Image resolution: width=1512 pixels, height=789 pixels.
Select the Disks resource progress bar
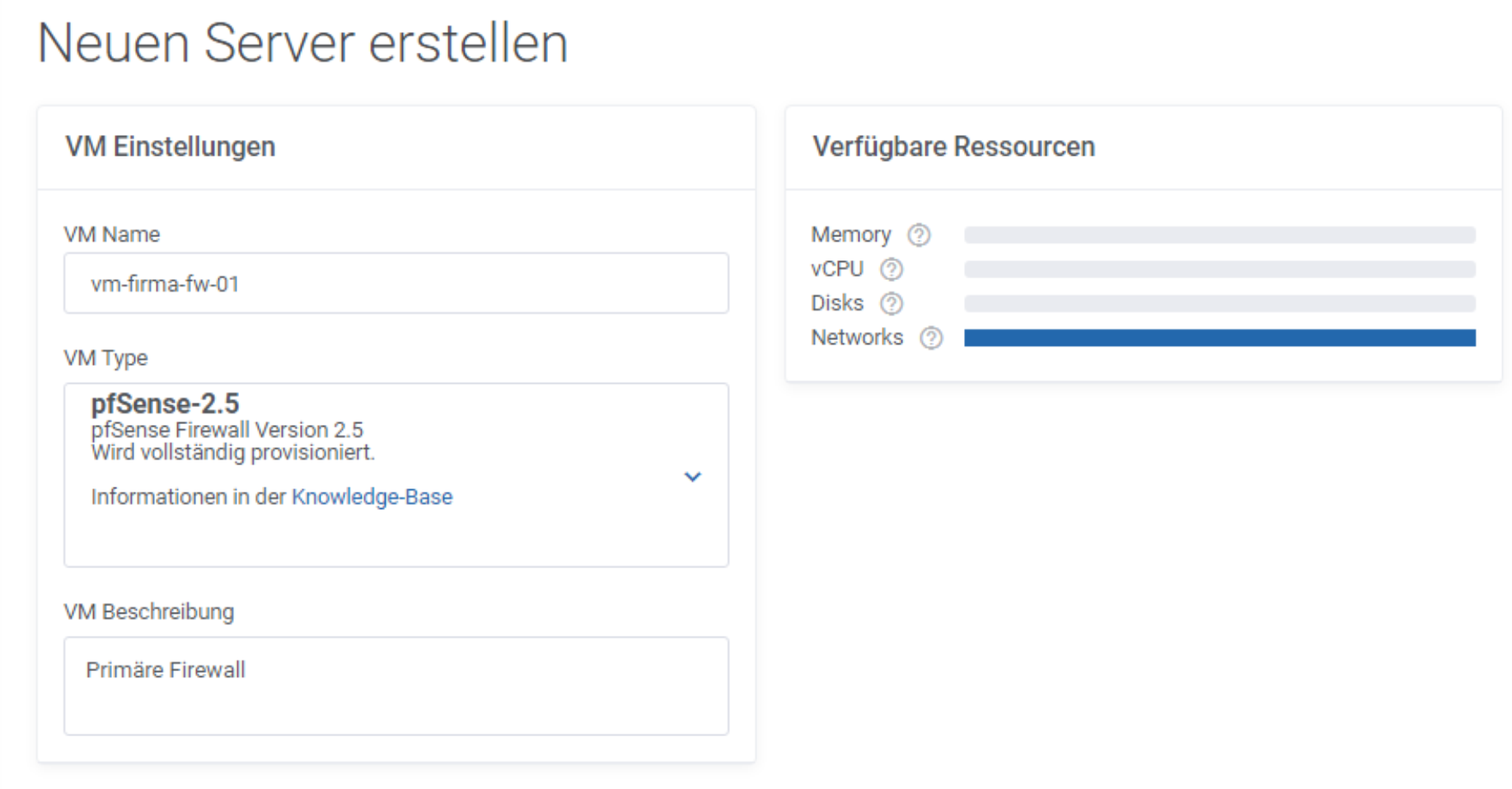click(x=1219, y=303)
